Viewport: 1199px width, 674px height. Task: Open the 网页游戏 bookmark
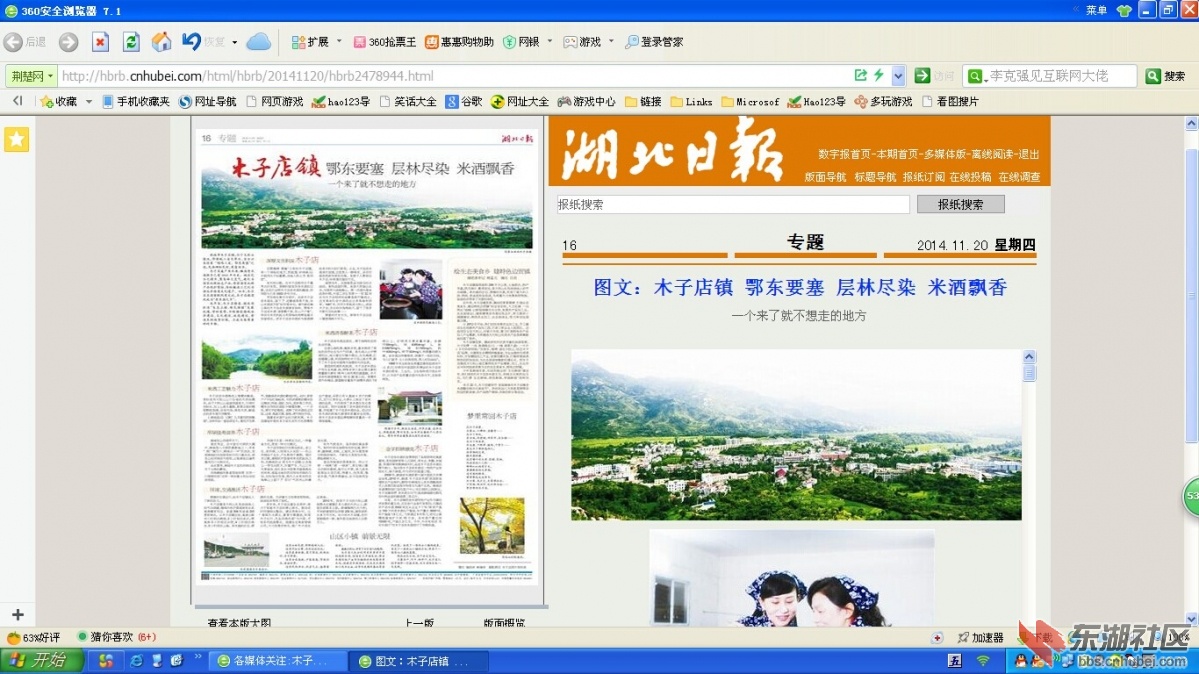[275, 101]
